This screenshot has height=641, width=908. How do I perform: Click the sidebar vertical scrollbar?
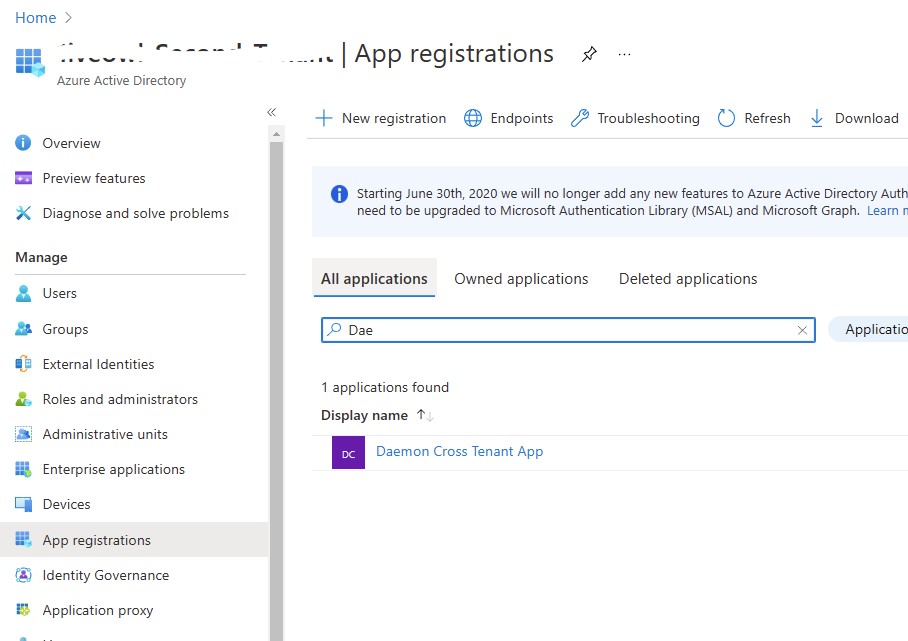(276, 391)
